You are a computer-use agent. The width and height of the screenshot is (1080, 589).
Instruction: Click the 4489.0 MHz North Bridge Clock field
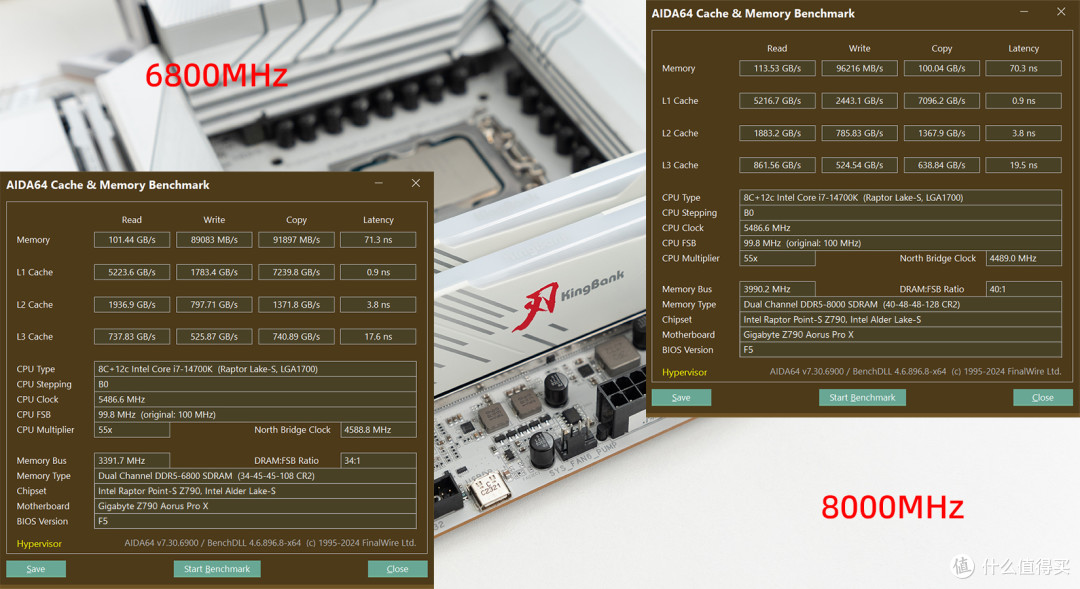(x=1024, y=258)
